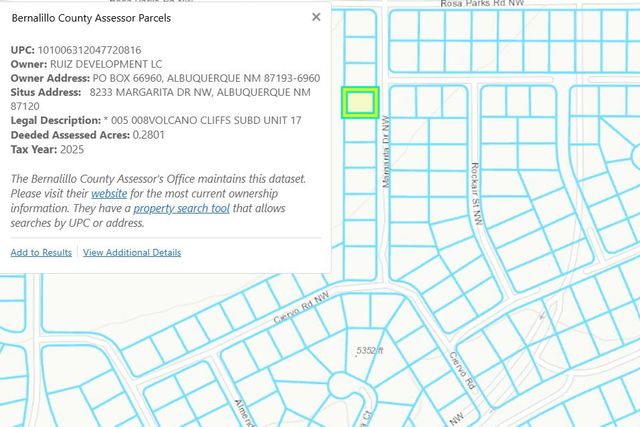The width and height of the screenshot is (640, 427).
Task: Close the Bernalillo County Assessor Parcels popup
Action: [316, 17]
